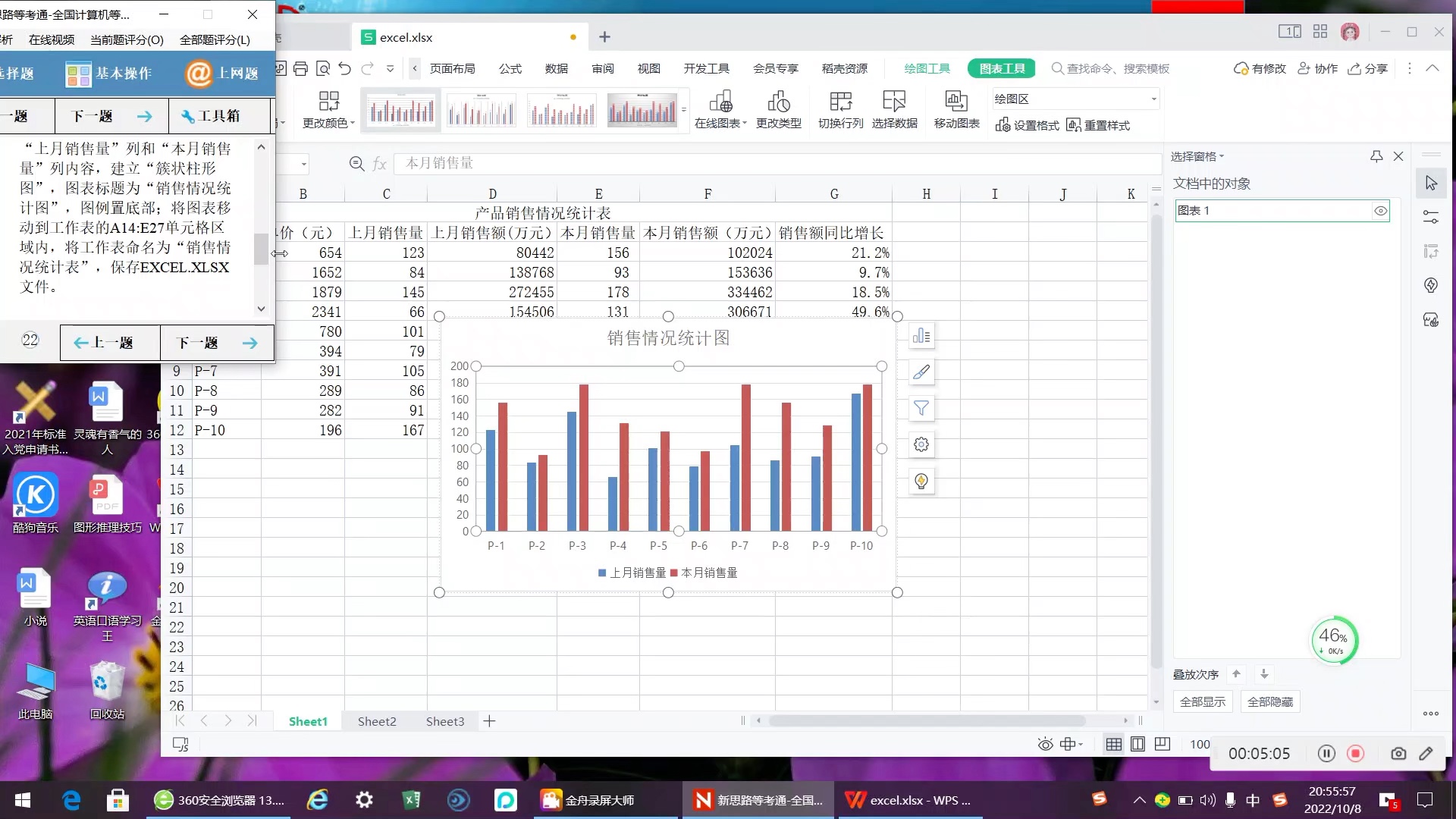Click Reset Style (重置样式) button
This screenshot has width=1456, height=819.
(1097, 125)
